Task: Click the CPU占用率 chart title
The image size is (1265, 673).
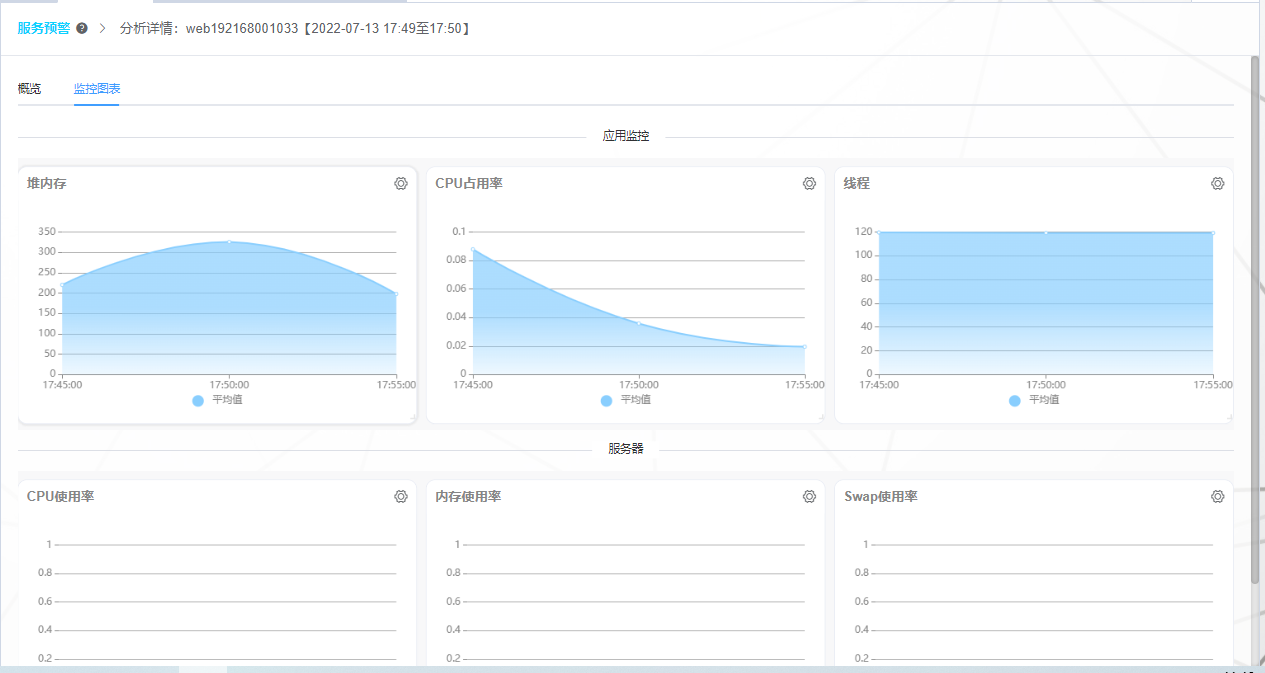Action: [x=469, y=184]
